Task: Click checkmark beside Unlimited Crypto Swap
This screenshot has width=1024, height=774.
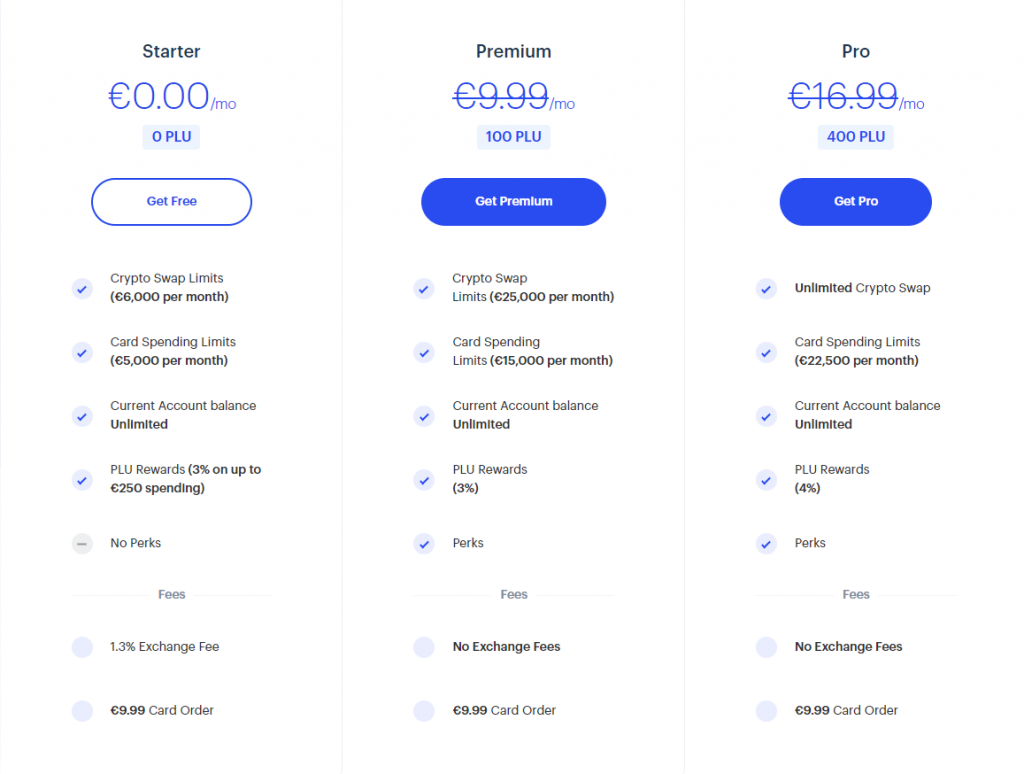Action: [x=766, y=288]
